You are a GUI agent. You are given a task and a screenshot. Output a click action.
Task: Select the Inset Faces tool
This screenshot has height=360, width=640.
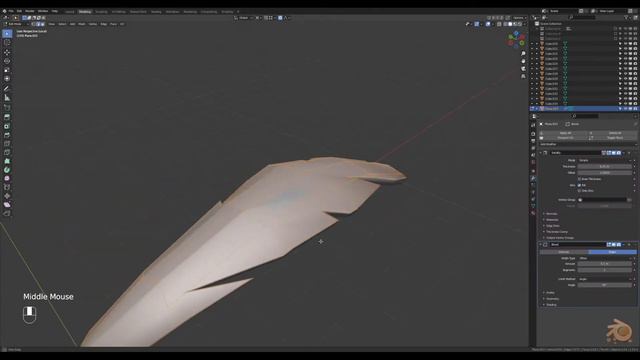click(x=7, y=126)
